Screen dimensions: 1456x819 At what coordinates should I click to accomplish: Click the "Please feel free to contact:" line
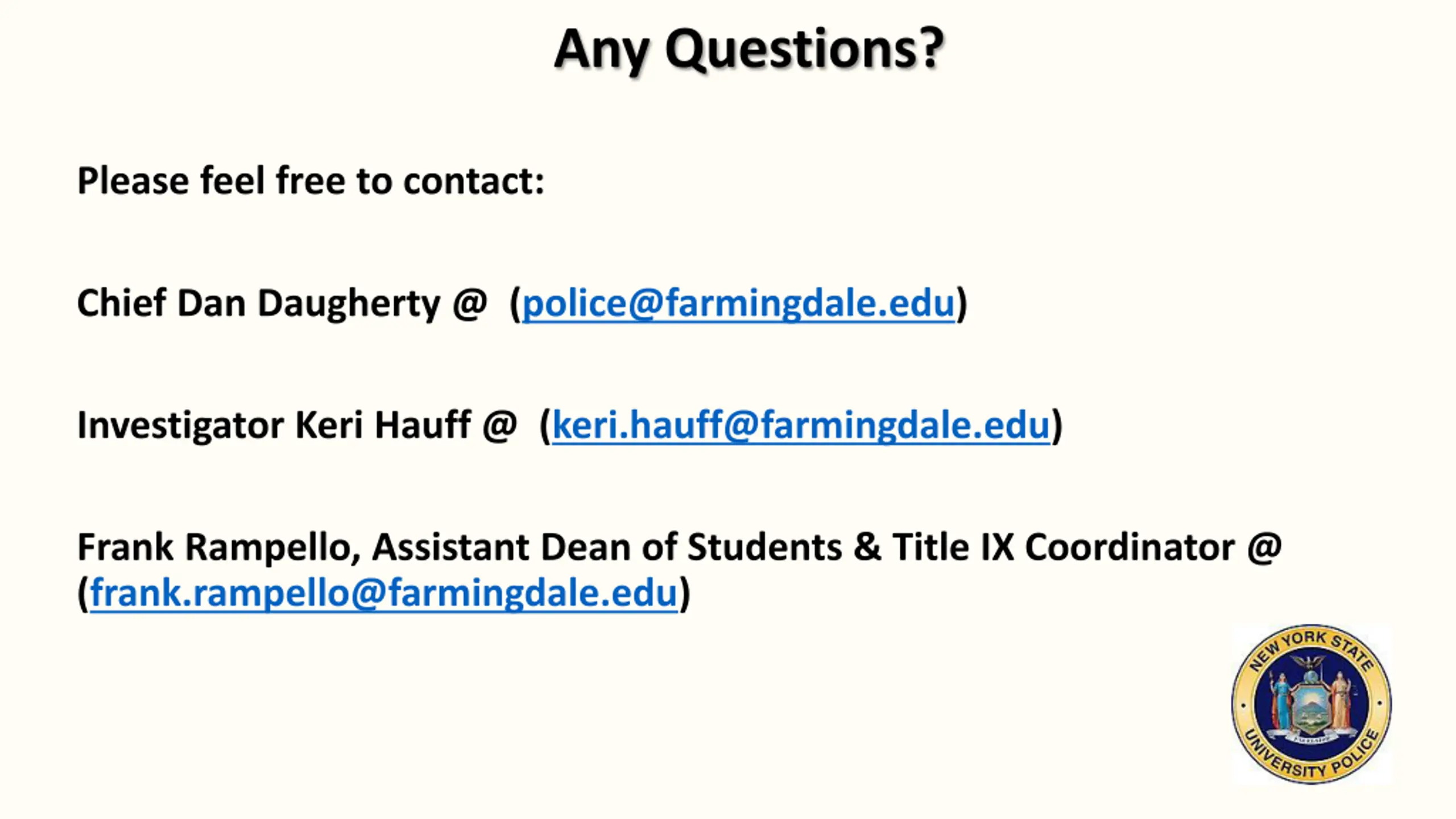(x=311, y=181)
